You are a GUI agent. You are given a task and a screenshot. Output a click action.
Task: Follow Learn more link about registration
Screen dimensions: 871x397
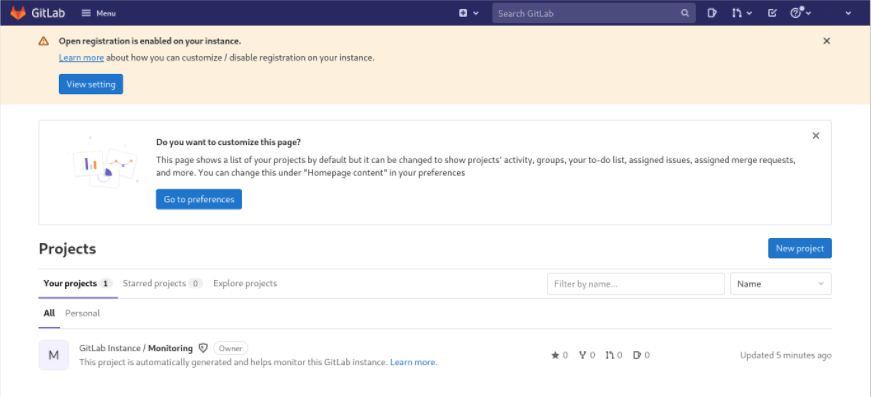[81, 58]
